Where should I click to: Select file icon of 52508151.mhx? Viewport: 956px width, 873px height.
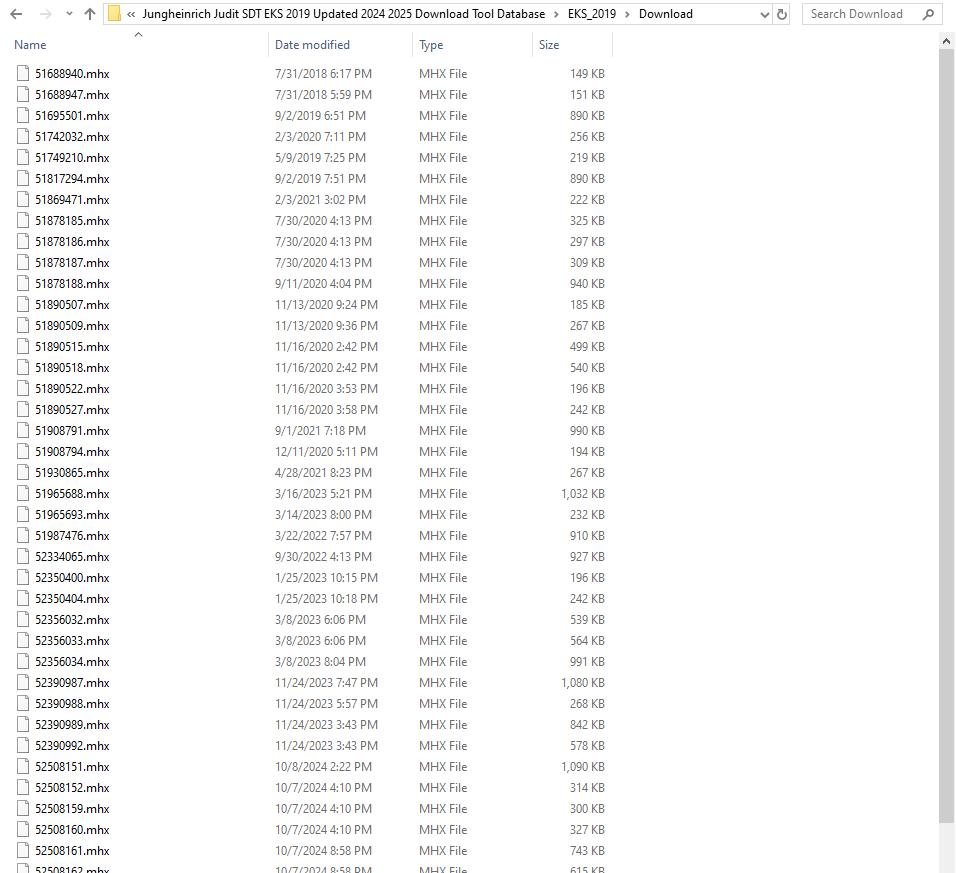point(23,766)
